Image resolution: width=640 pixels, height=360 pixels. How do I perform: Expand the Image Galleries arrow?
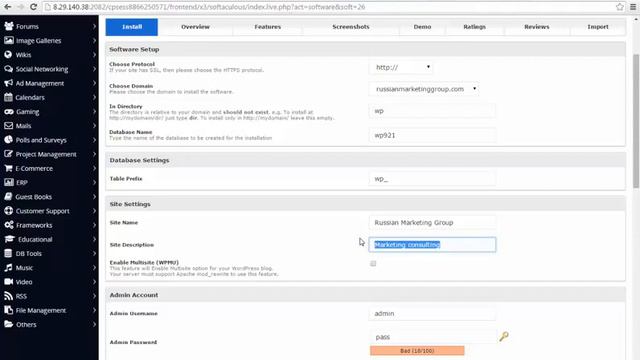coord(94,40)
